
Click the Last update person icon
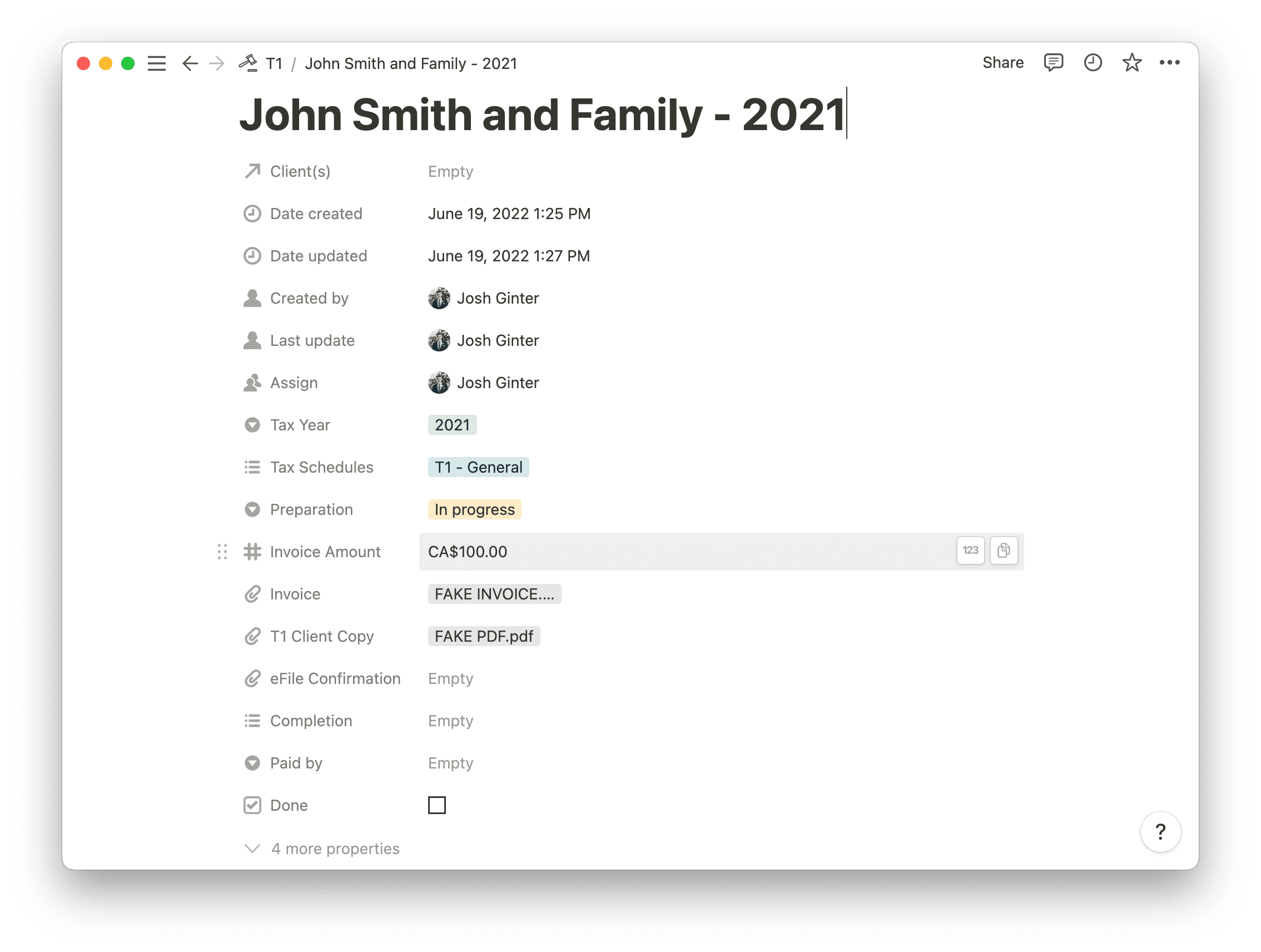(x=252, y=340)
